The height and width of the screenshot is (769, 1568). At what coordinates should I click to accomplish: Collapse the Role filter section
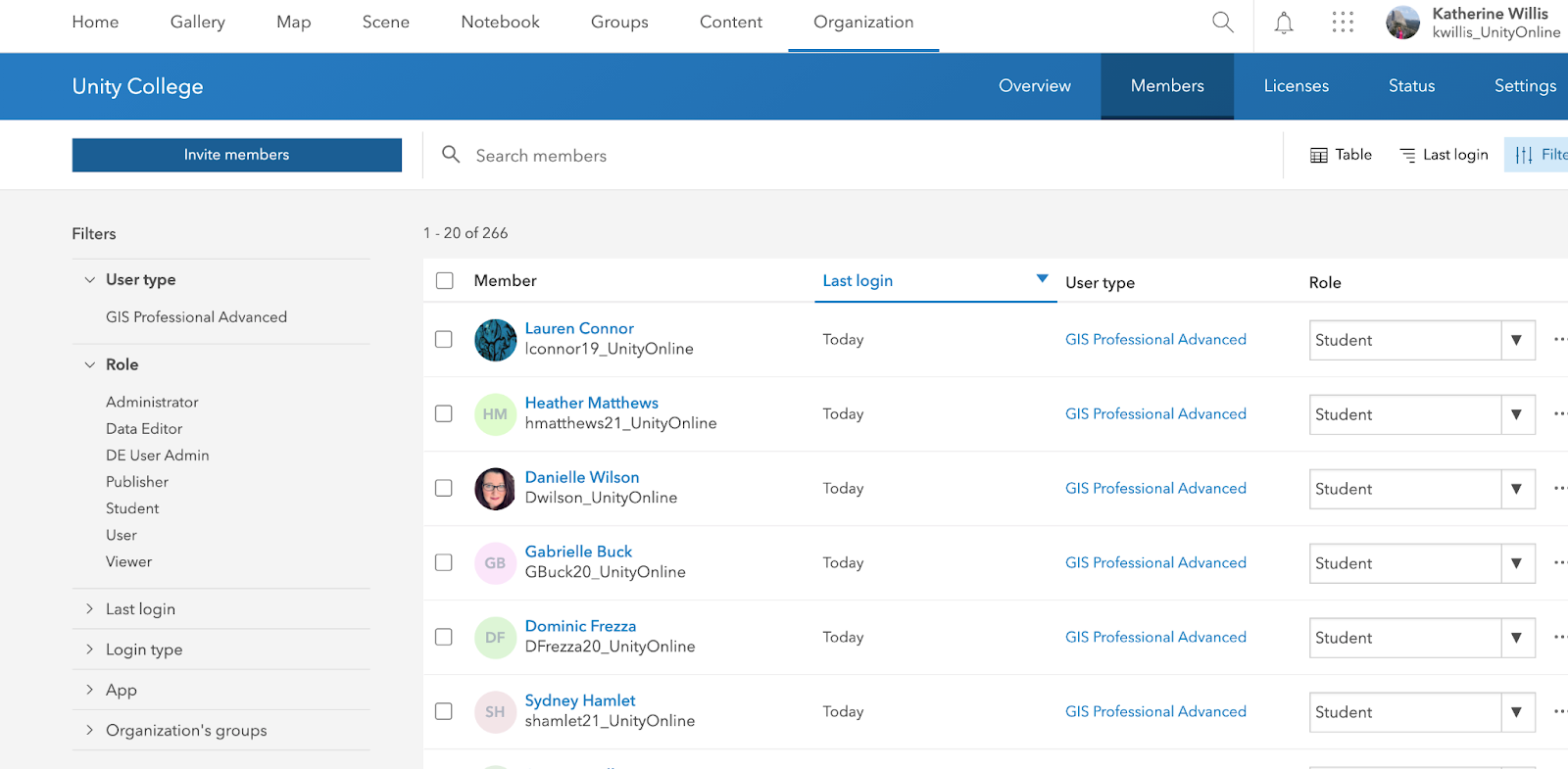click(x=90, y=364)
